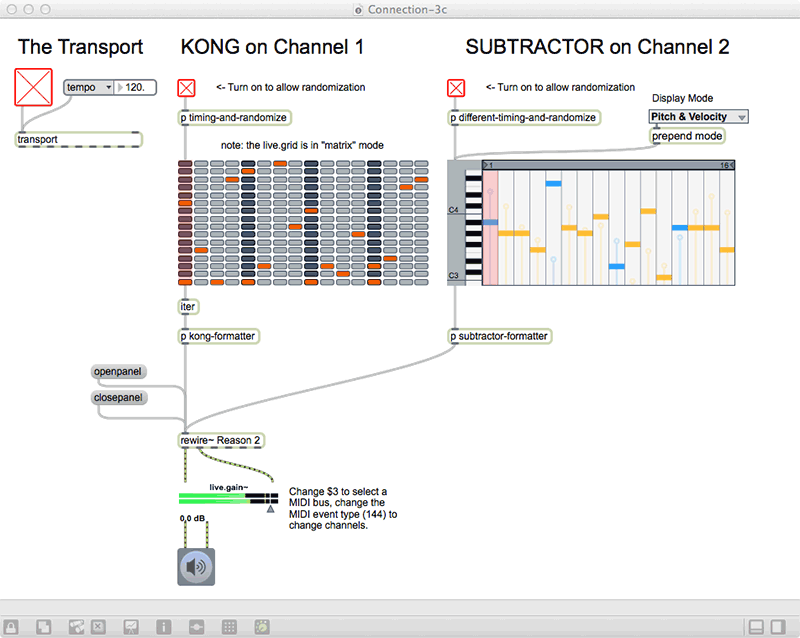Select the 'prepend mode' object
This screenshot has width=800, height=638.
(687, 136)
